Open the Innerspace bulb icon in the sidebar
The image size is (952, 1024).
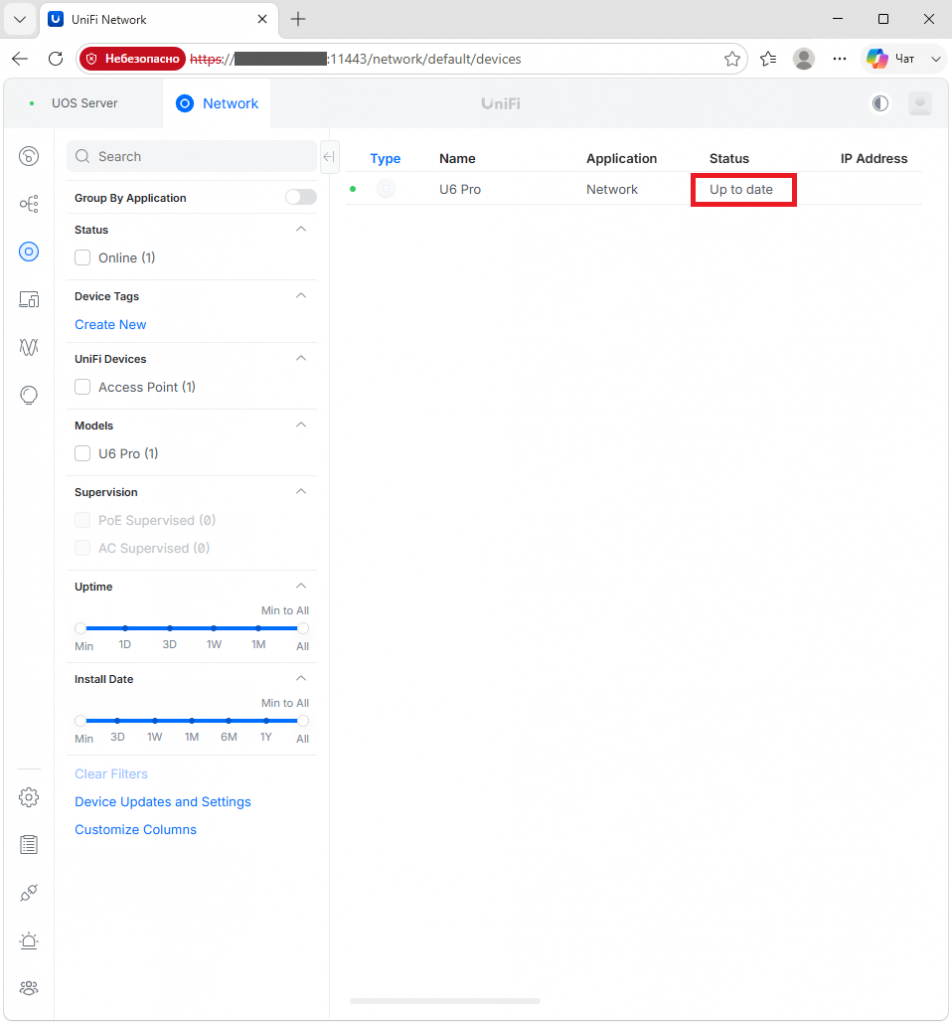coord(29,395)
